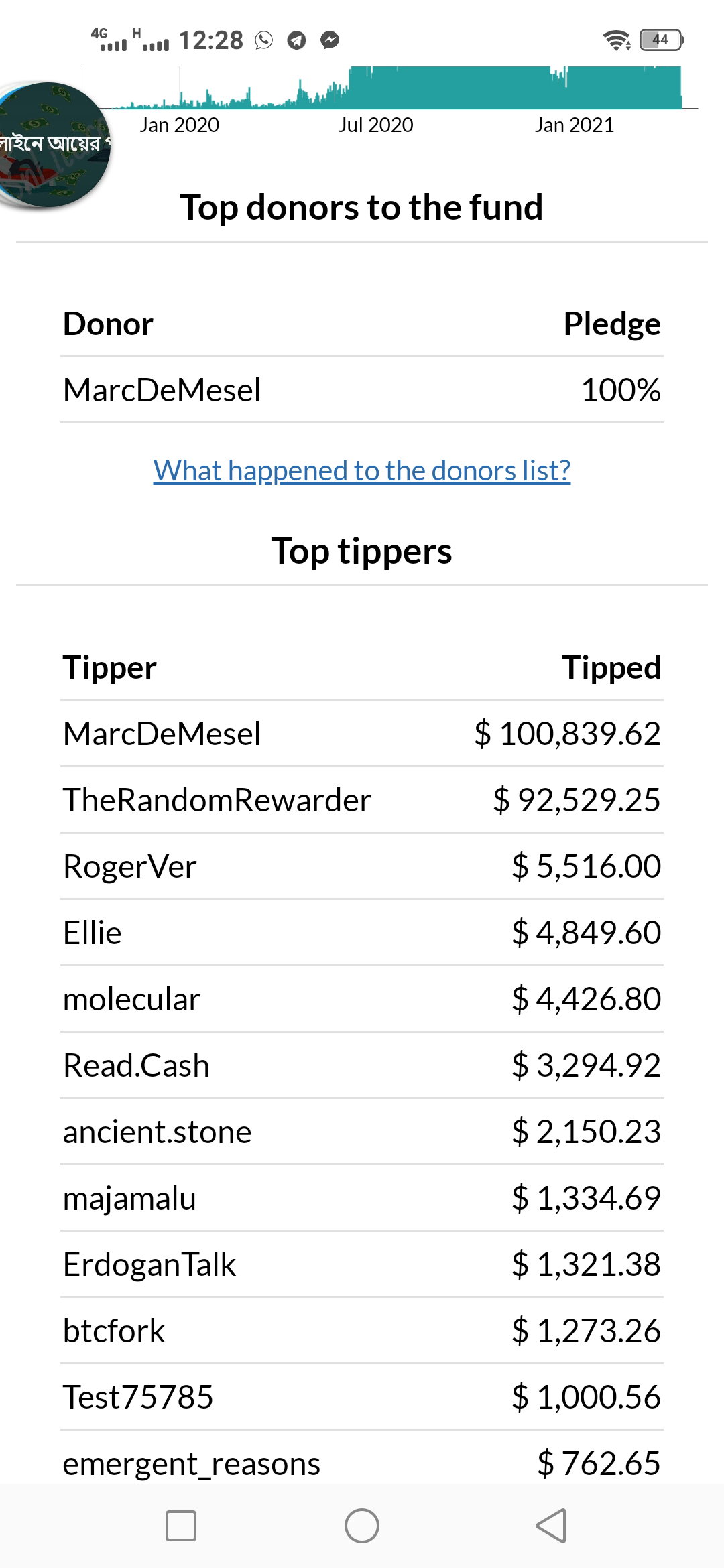
Task: Select the molecular tipper row
Action: point(362,999)
